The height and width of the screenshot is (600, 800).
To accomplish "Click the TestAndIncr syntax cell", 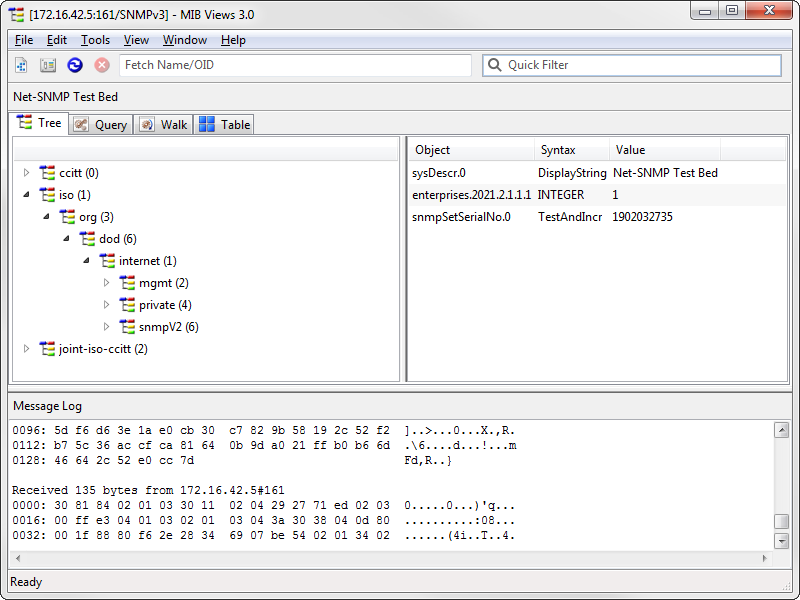I will click(x=570, y=217).
